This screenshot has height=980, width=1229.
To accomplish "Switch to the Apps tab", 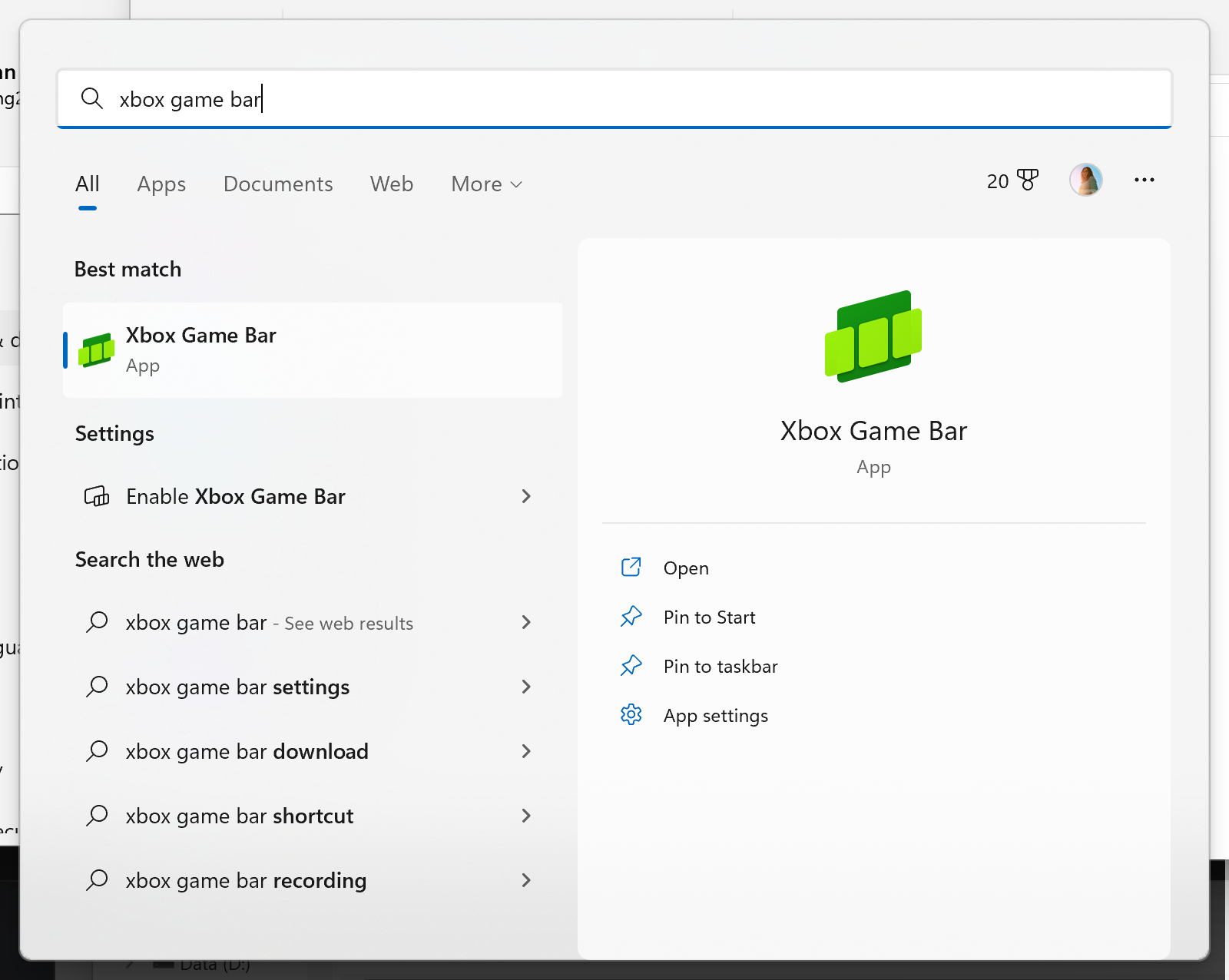I will coord(161,184).
